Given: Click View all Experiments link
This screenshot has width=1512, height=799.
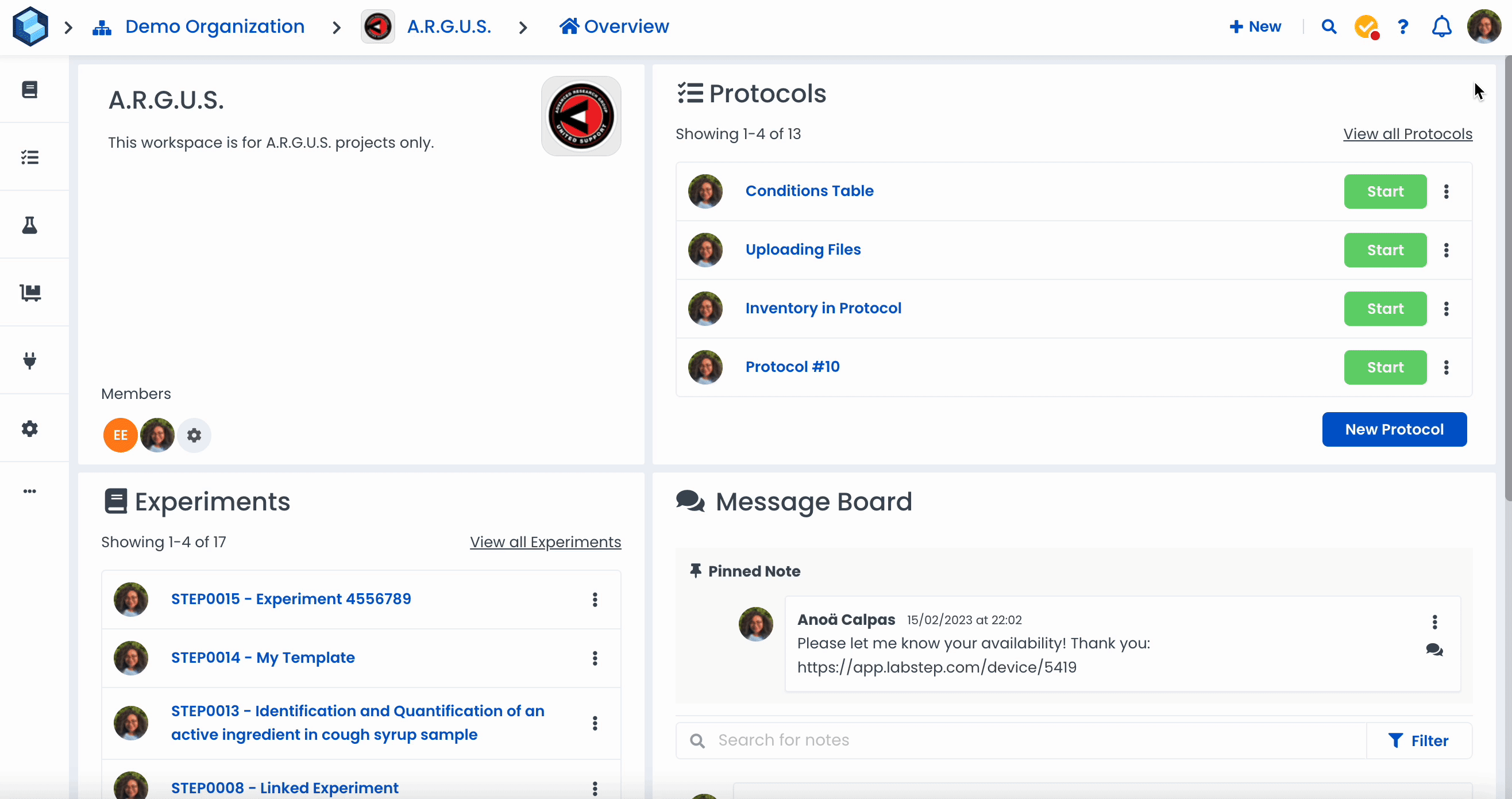Looking at the screenshot, I should coord(545,541).
